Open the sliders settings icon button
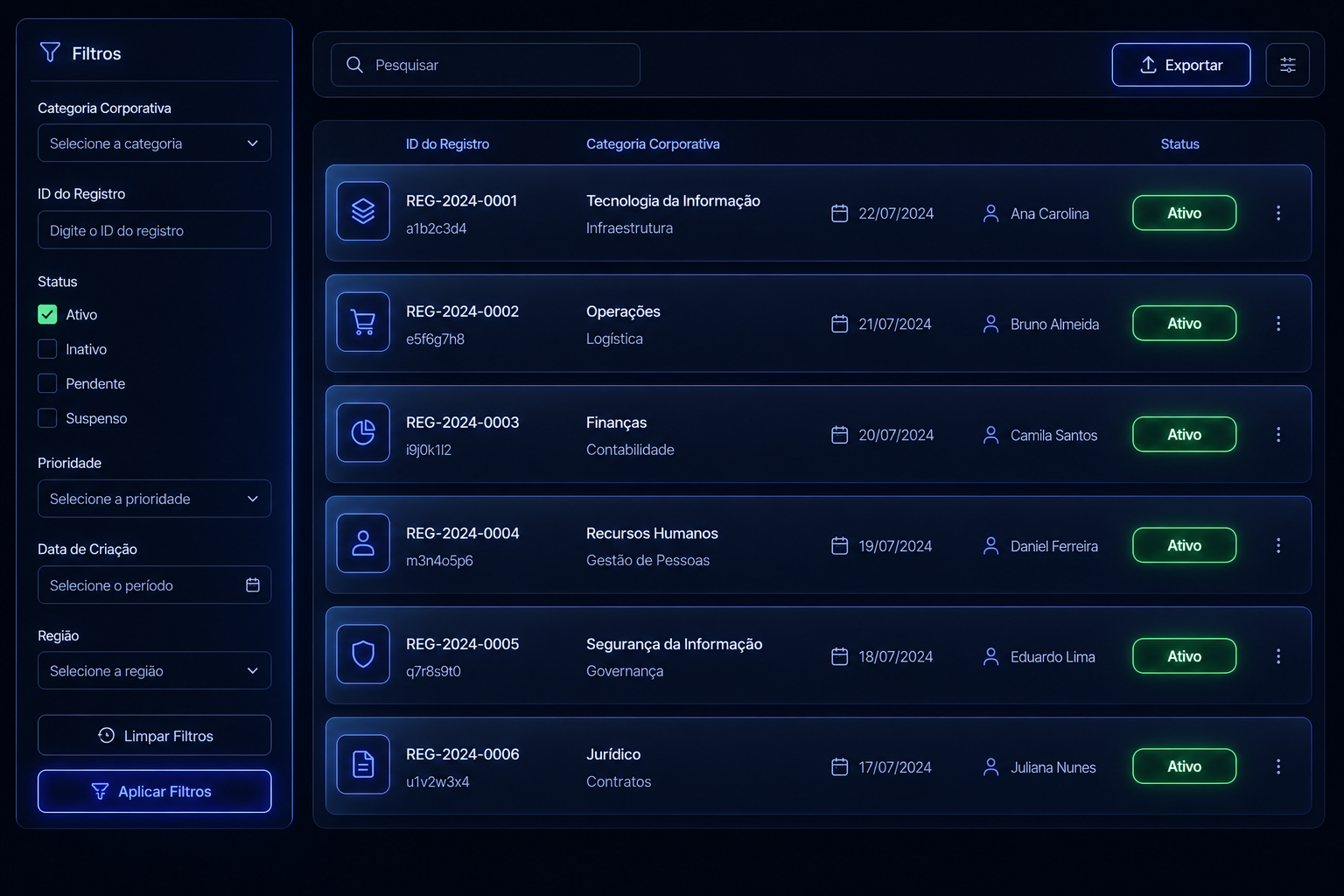This screenshot has width=1344, height=896. (x=1287, y=65)
